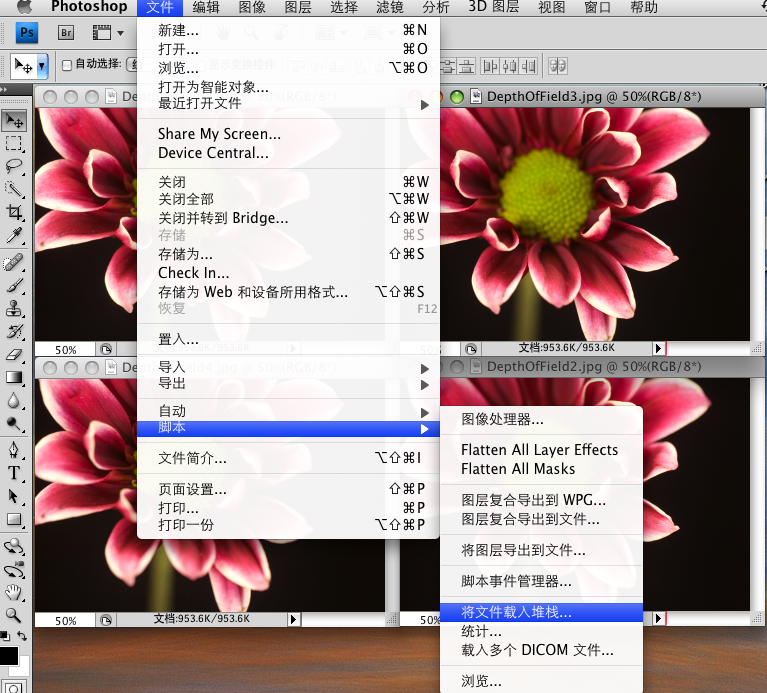Image resolution: width=767 pixels, height=693 pixels.
Task: Select the Path Selection tool
Action: tap(14, 496)
